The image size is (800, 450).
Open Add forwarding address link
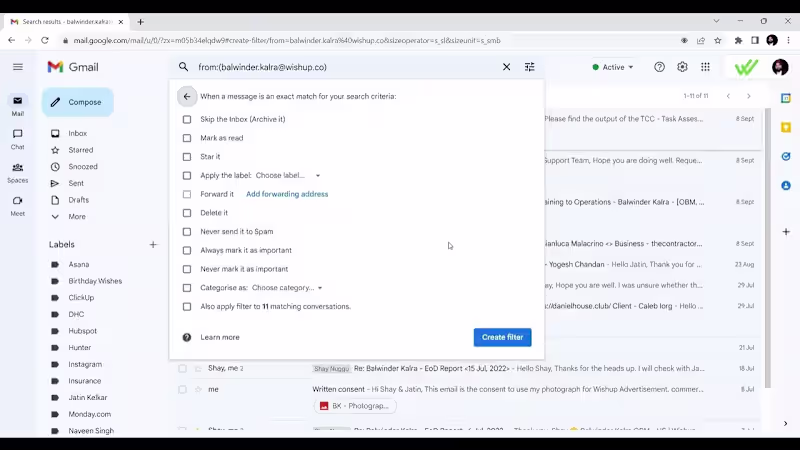[x=287, y=194]
